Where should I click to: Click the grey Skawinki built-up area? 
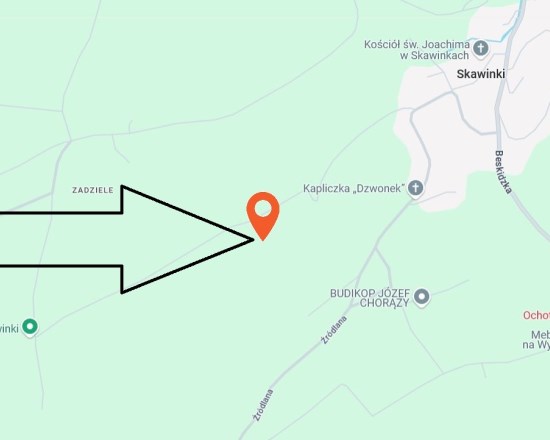456,140
